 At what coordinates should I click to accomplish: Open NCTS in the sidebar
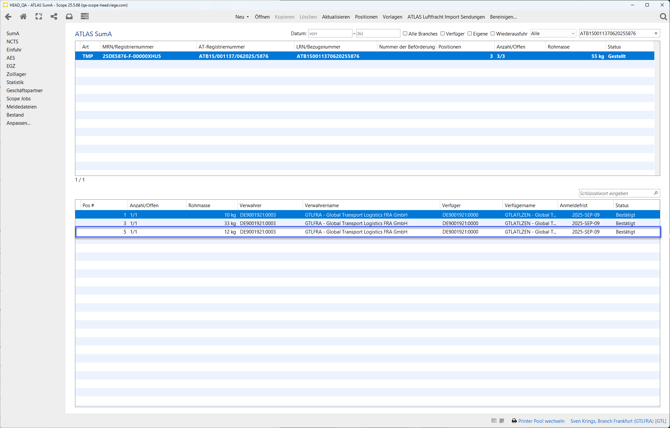point(12,41)
